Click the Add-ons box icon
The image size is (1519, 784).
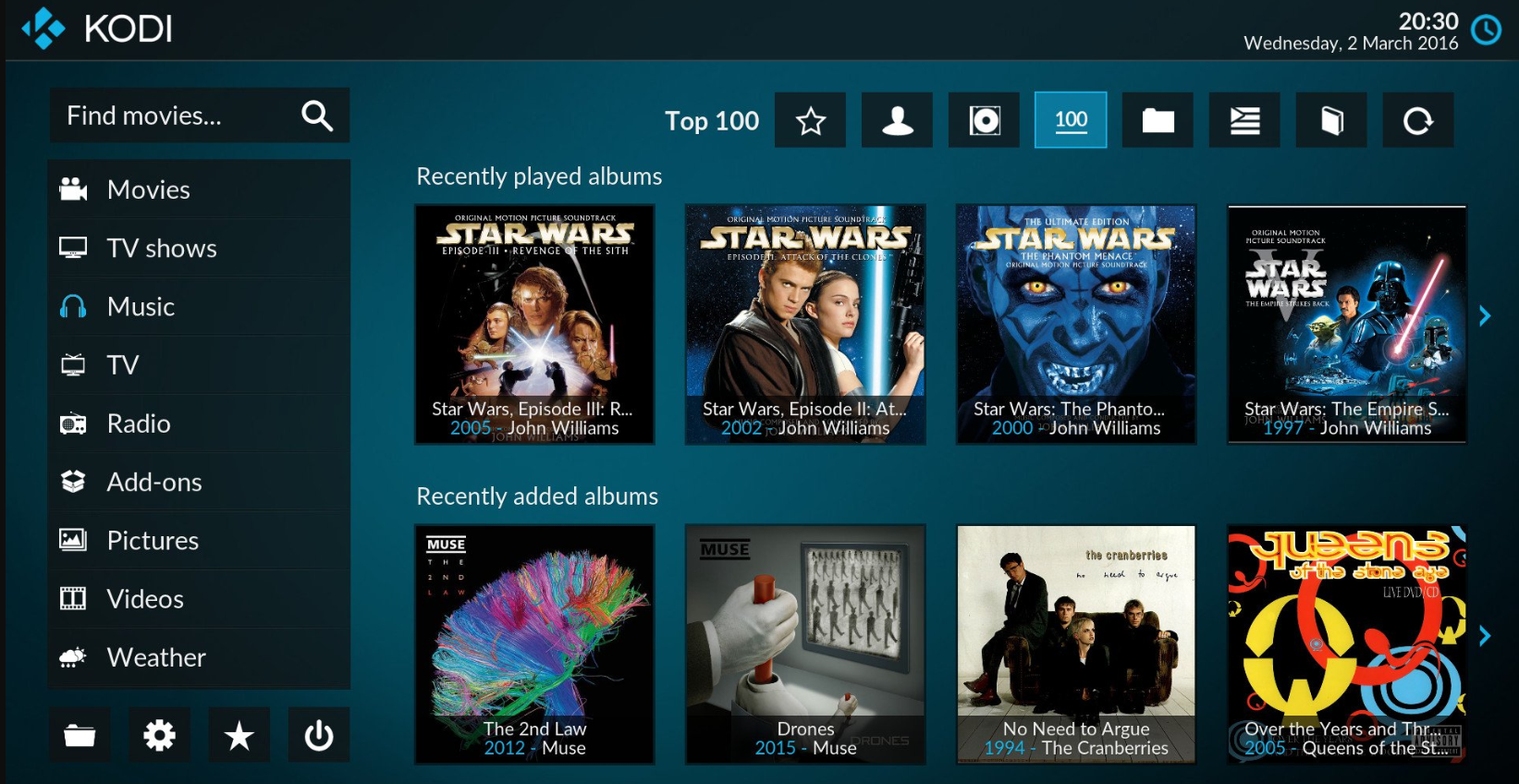point(73,482)
